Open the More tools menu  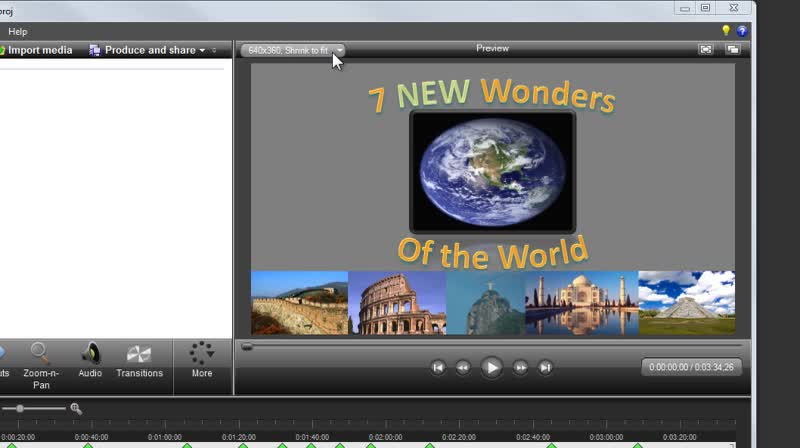202,360
